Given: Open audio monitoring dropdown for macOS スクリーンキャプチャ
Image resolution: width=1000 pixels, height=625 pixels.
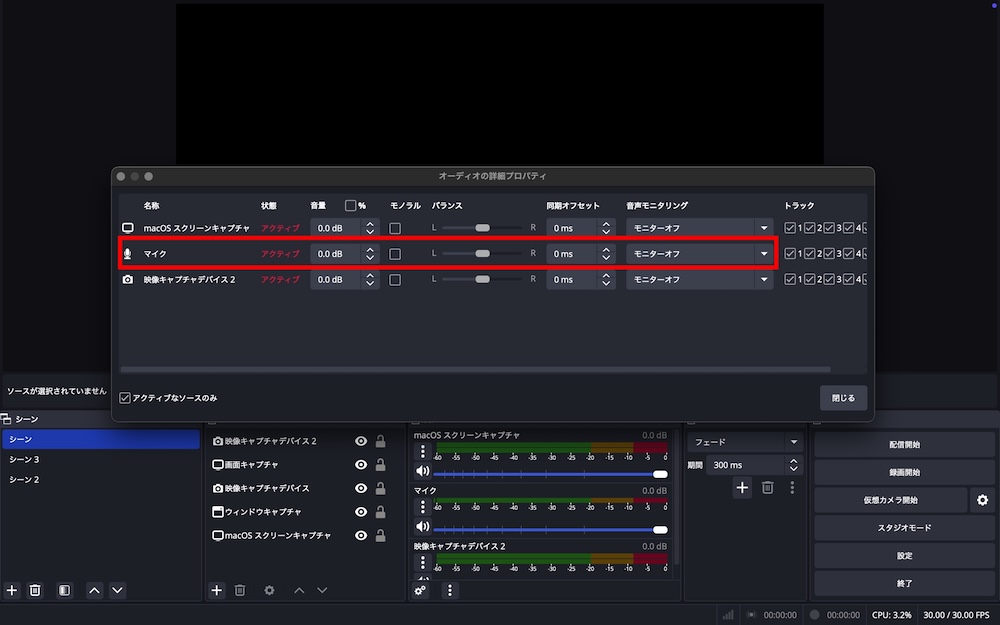Looking at the screenshot, I should (700, 228).
